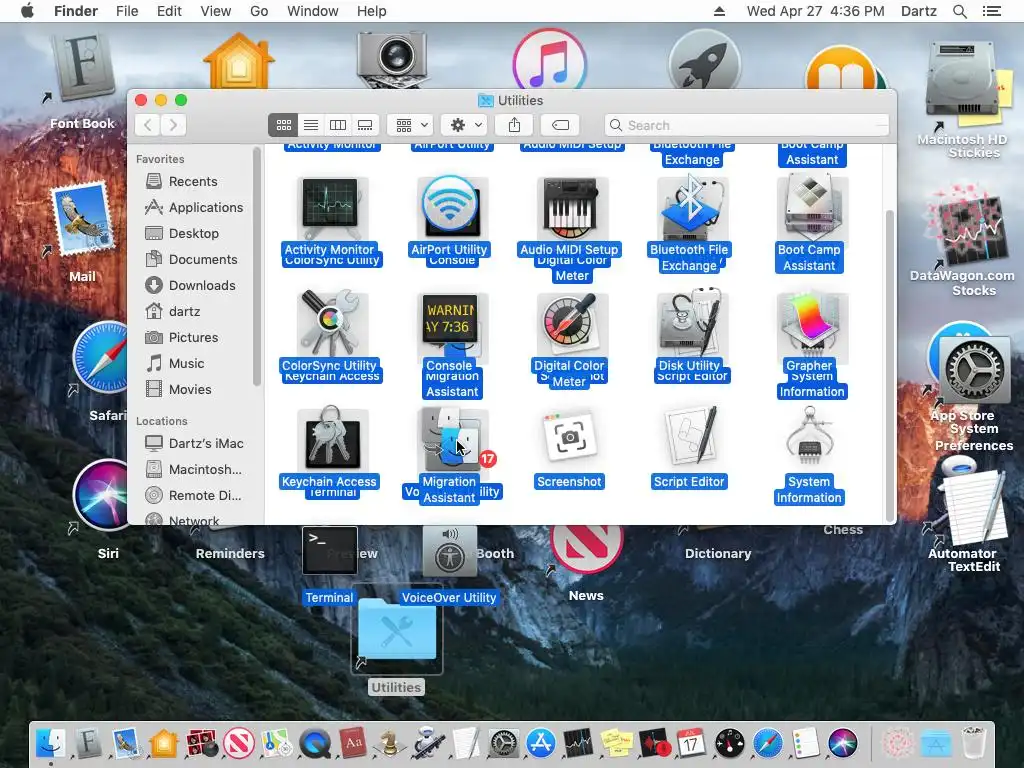Select the Bluetooth File Exchange icon

[690, 209]
